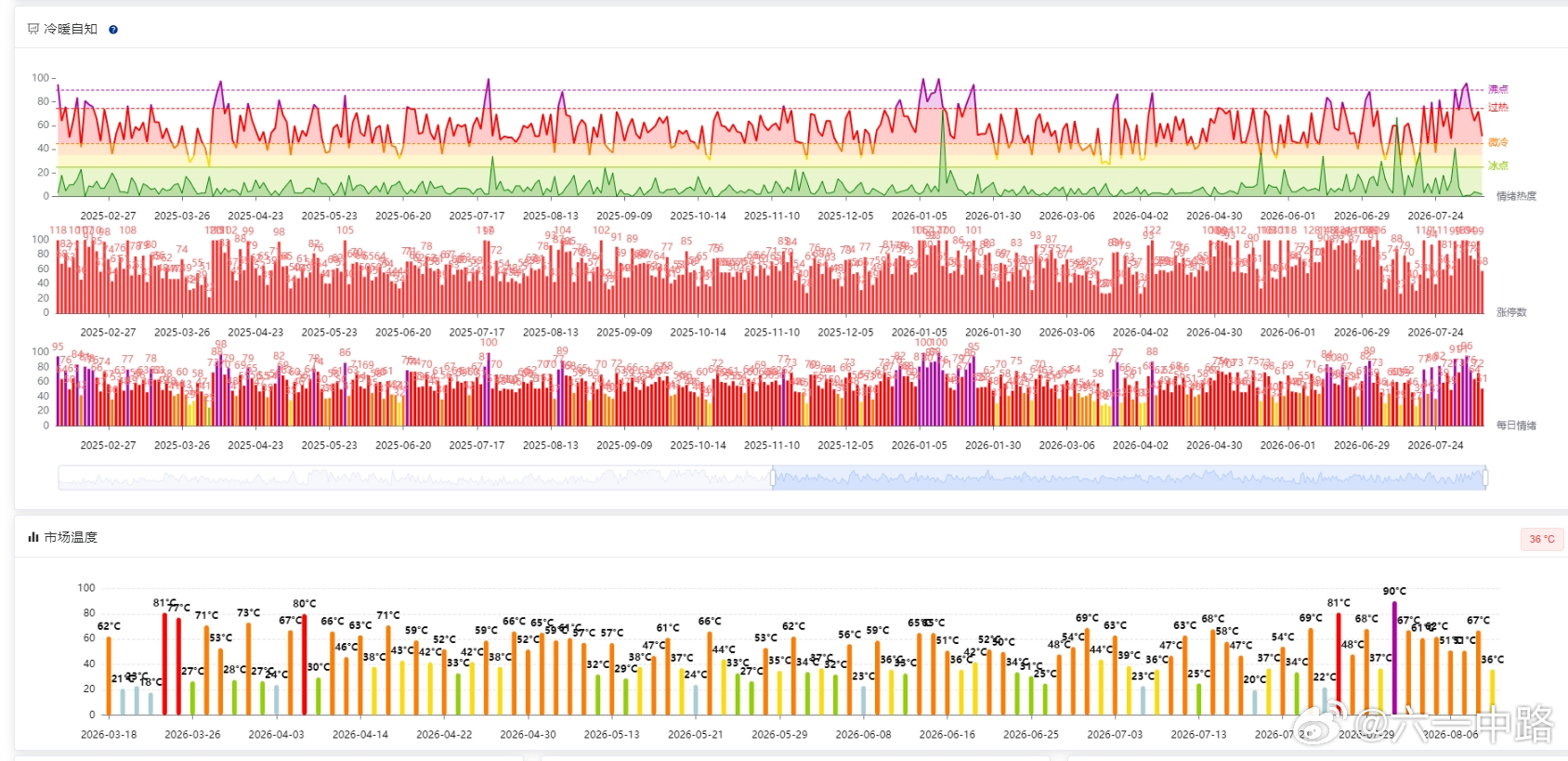Click the 微冷 threshold label
Viewport: 1568px width, 761px height.
tap(1498, 142)
